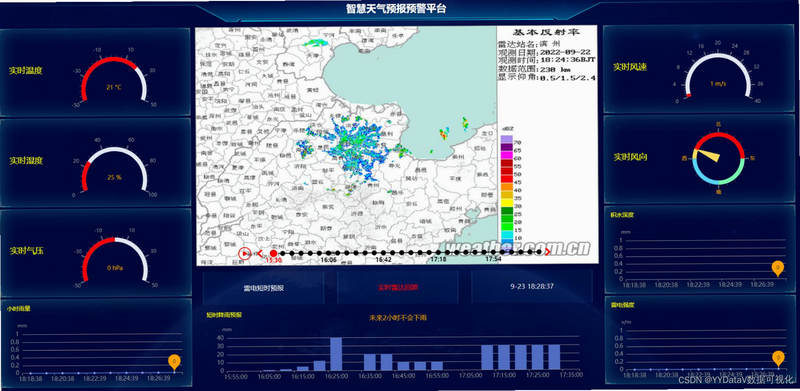Click the 实时温度 label
The width and height of the screenshot is (800, 391).
pos(26,70)
